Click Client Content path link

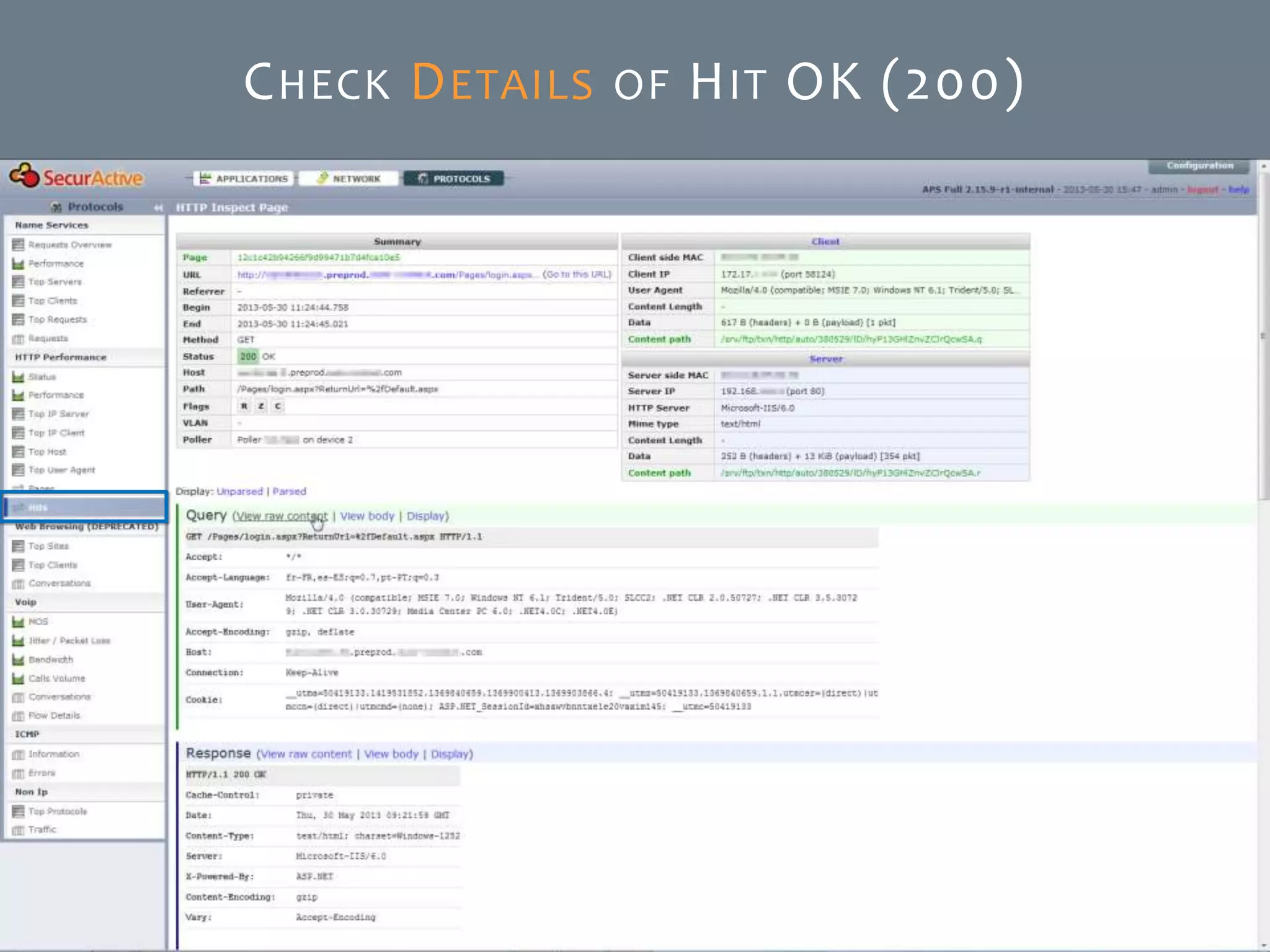[851, 340]
